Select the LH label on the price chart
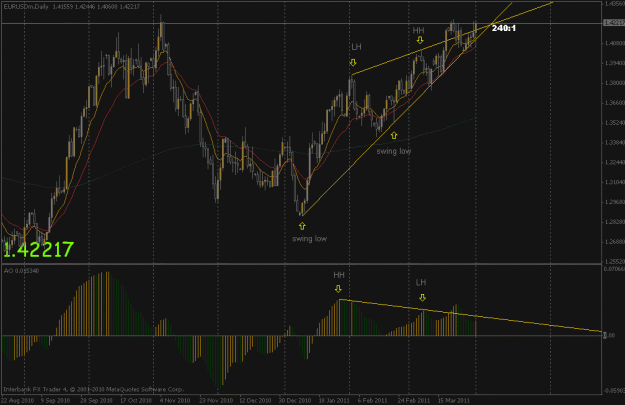The height and width of the screenshot is (405, 625). click(356, 47)
